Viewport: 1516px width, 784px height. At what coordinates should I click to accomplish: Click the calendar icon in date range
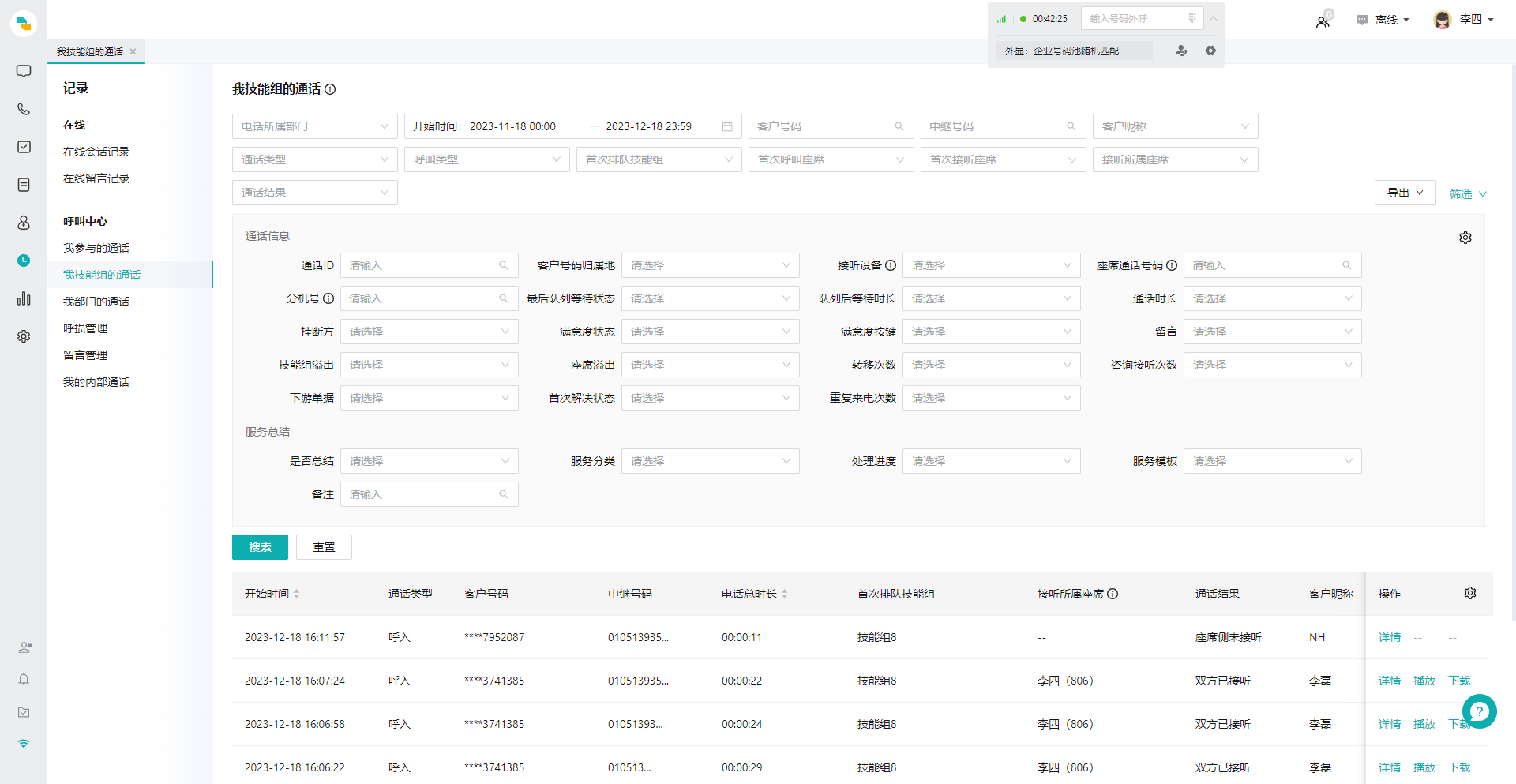(727, 126)
